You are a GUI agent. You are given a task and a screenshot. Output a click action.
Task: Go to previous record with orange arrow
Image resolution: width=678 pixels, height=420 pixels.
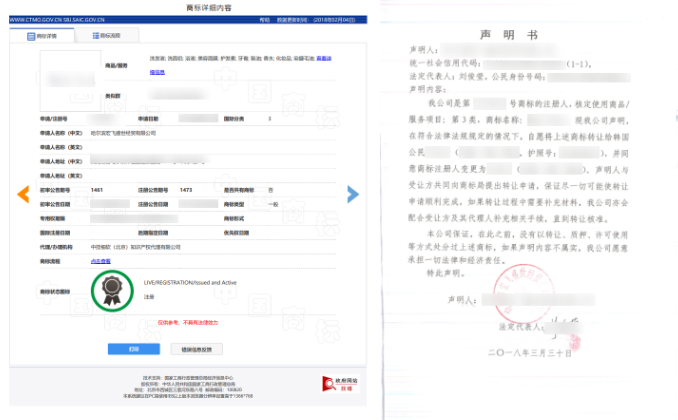coord(23,194)
